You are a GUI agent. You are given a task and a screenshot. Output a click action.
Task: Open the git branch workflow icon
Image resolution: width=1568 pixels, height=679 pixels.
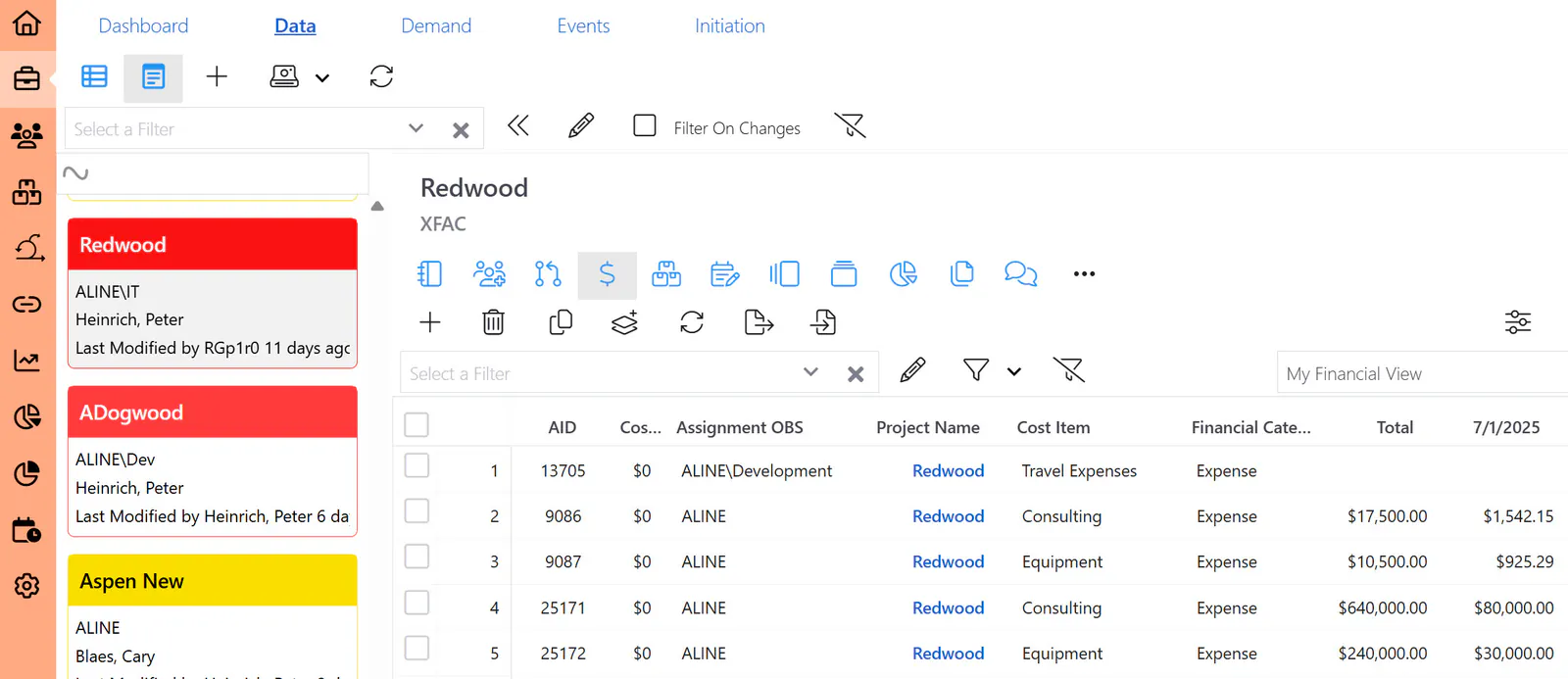click(548, 273)
